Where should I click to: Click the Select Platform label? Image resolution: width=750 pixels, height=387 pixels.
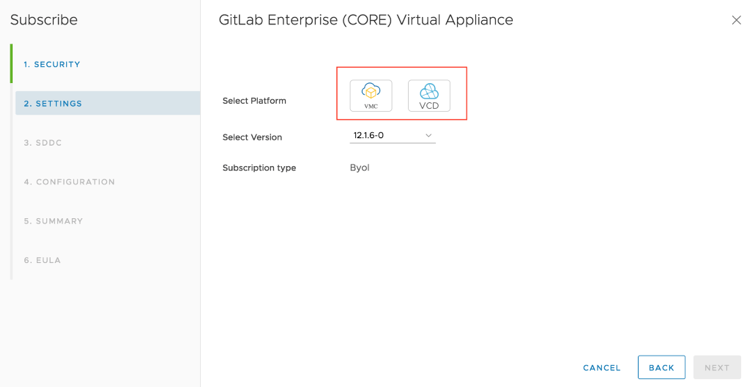[x=254, y=101]
